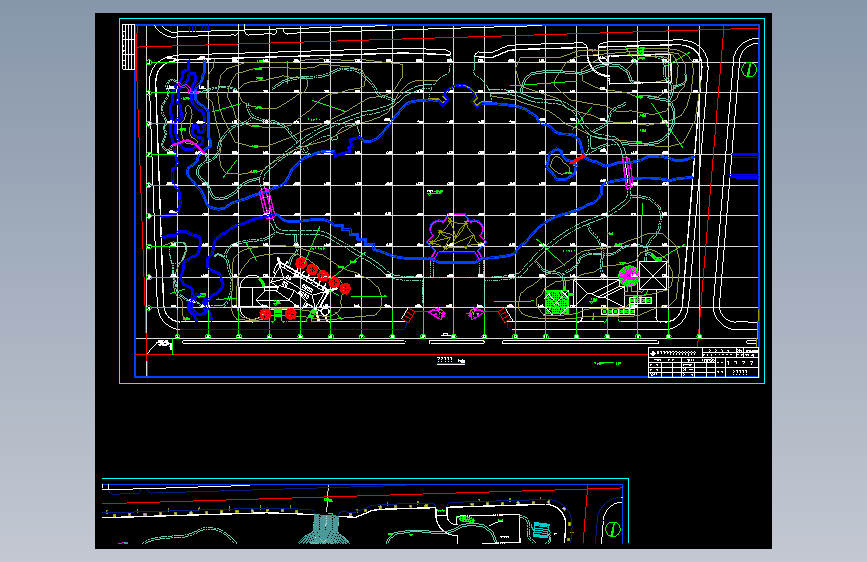Select the short red bridge beside the small island
This screenshot has height=562, width=867.
coord(577,159)
